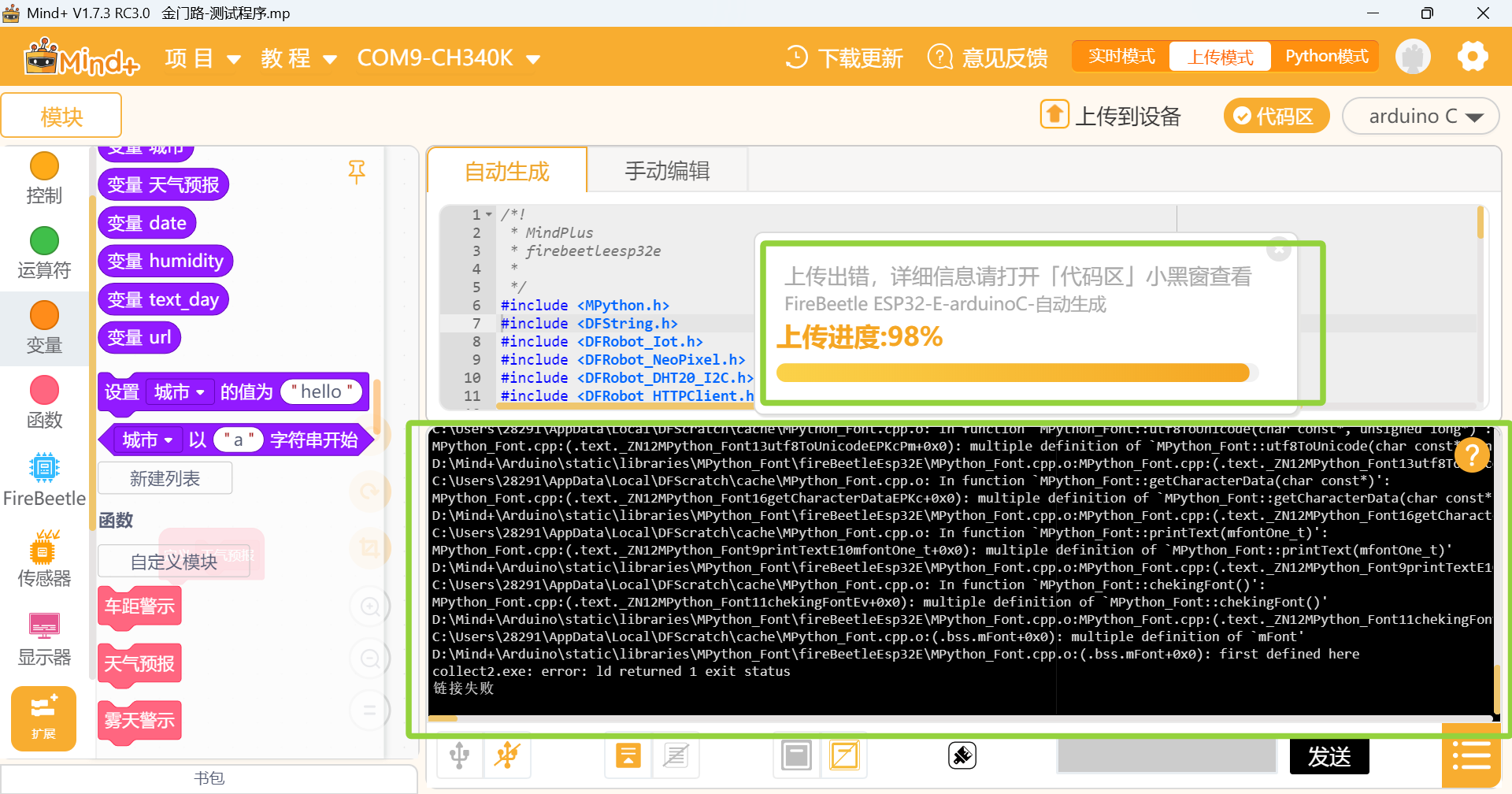
Task: Select the 变量 block category
Action: [44, 328]
